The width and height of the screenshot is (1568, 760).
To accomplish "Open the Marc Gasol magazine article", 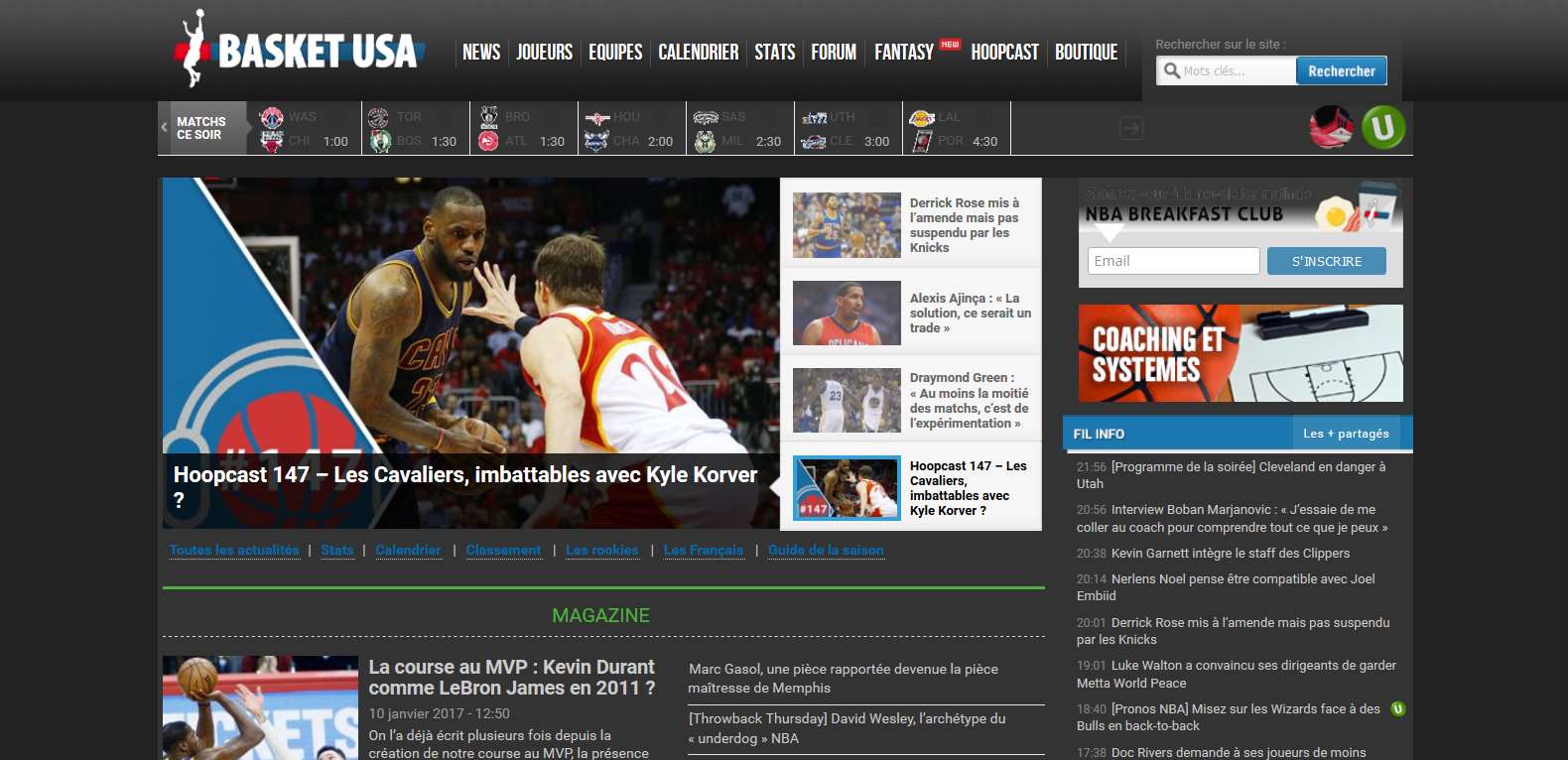I will click(844, 679).
